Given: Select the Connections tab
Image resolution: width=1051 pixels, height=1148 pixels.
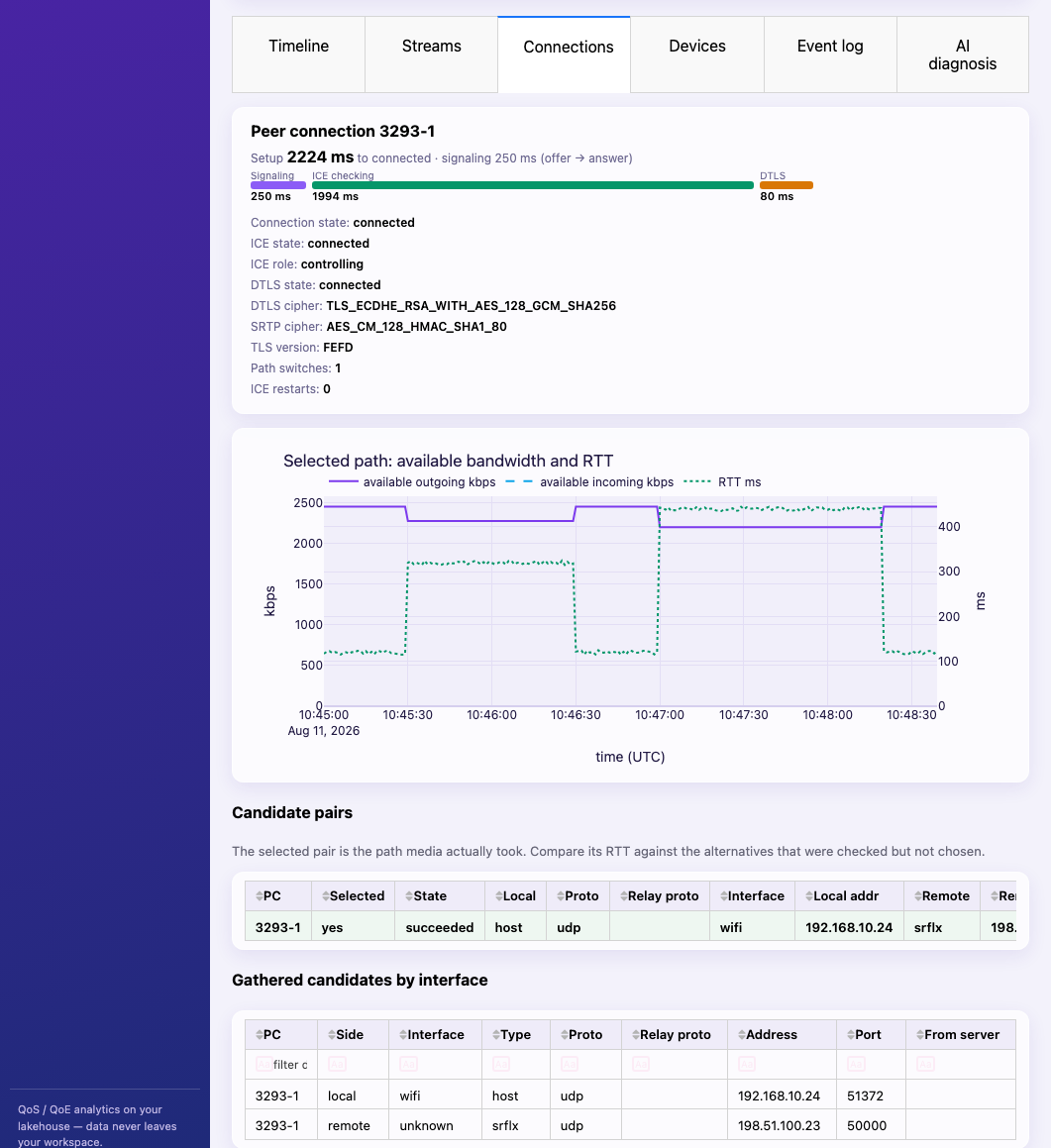Looking at the screenshot, I should click(x=564, y=54).
